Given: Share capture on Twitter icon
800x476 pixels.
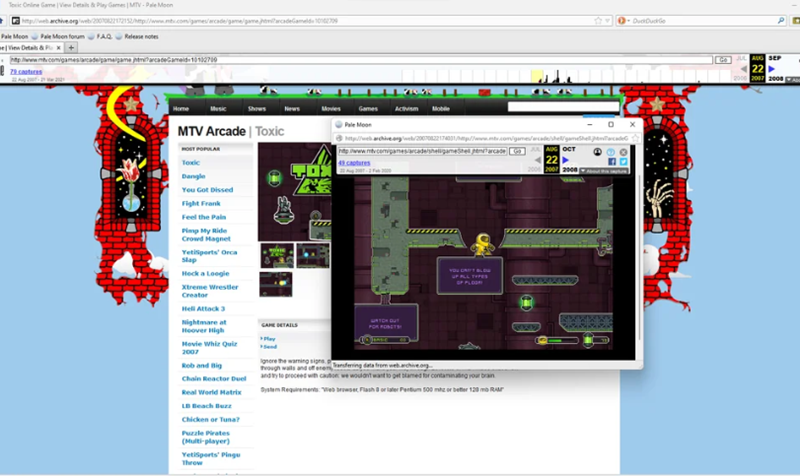Looking at the screenshot, I should pos(623,162).
